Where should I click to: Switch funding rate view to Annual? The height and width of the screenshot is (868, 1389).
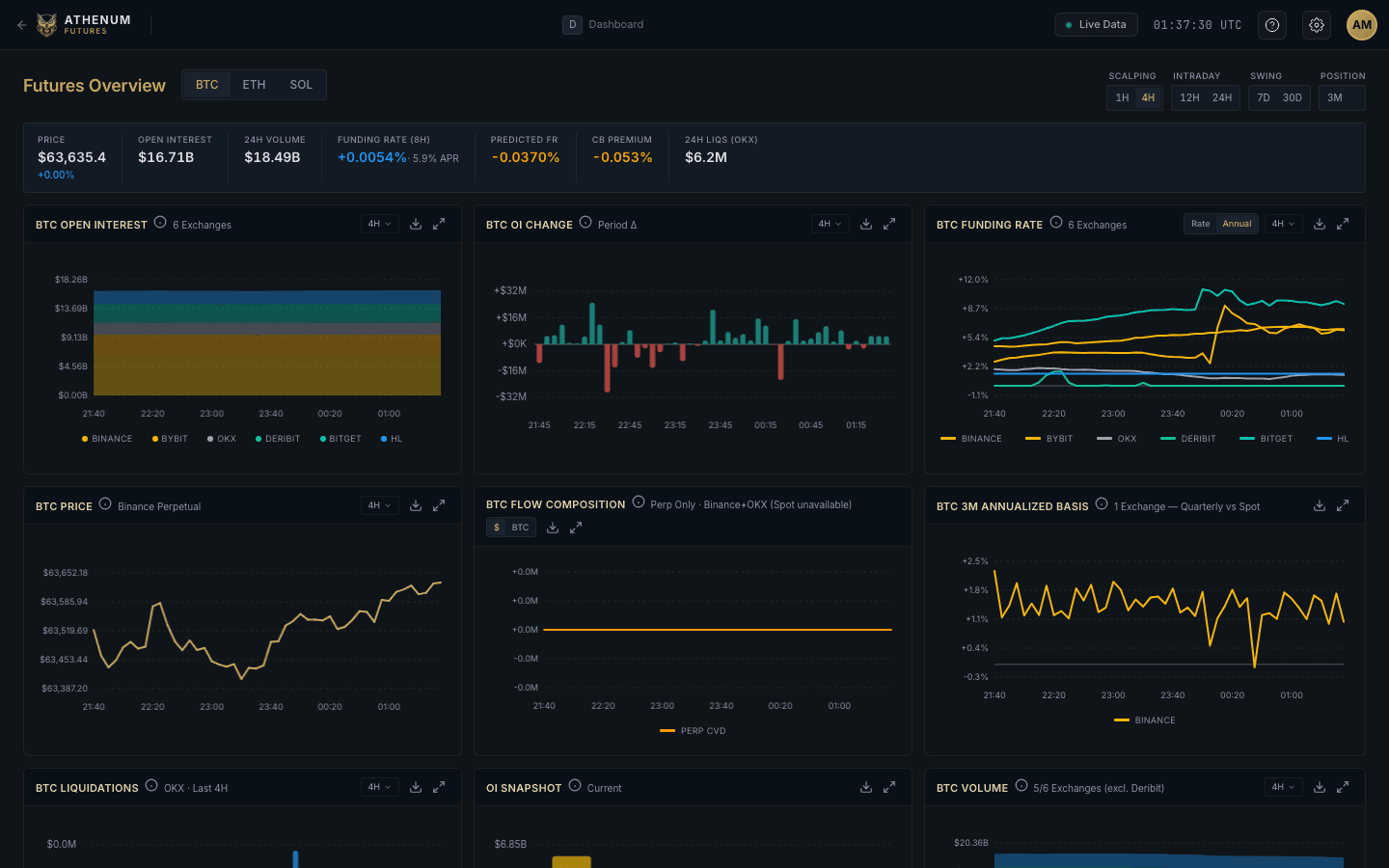coord(1237,224)
